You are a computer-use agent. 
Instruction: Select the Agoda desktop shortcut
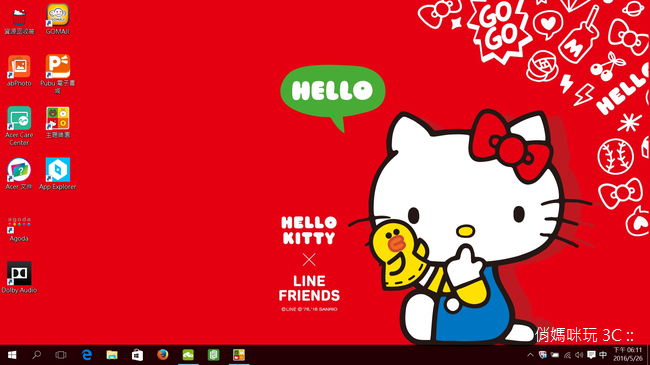(19, 229)
